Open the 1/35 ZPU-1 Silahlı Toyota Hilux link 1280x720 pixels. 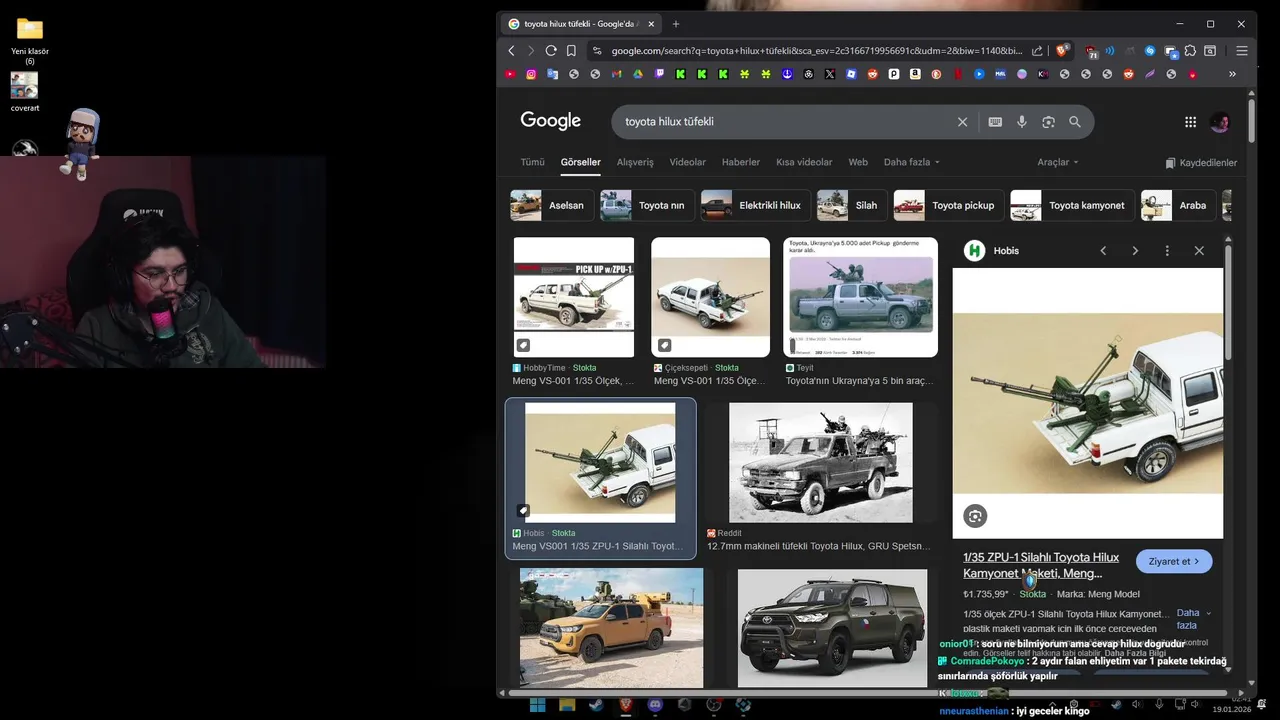1041,565
